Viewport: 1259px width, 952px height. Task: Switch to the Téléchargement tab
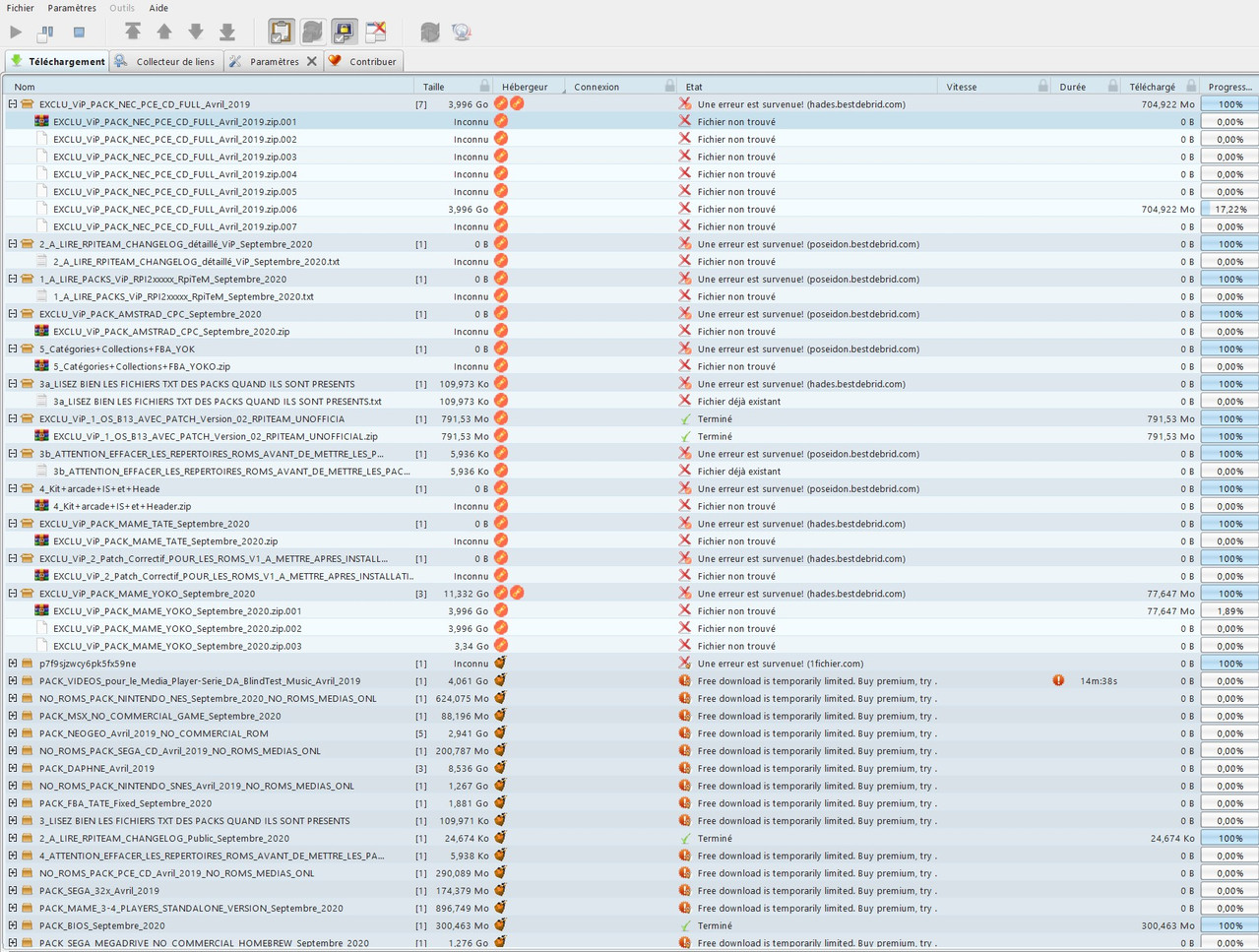click(57, 61)
